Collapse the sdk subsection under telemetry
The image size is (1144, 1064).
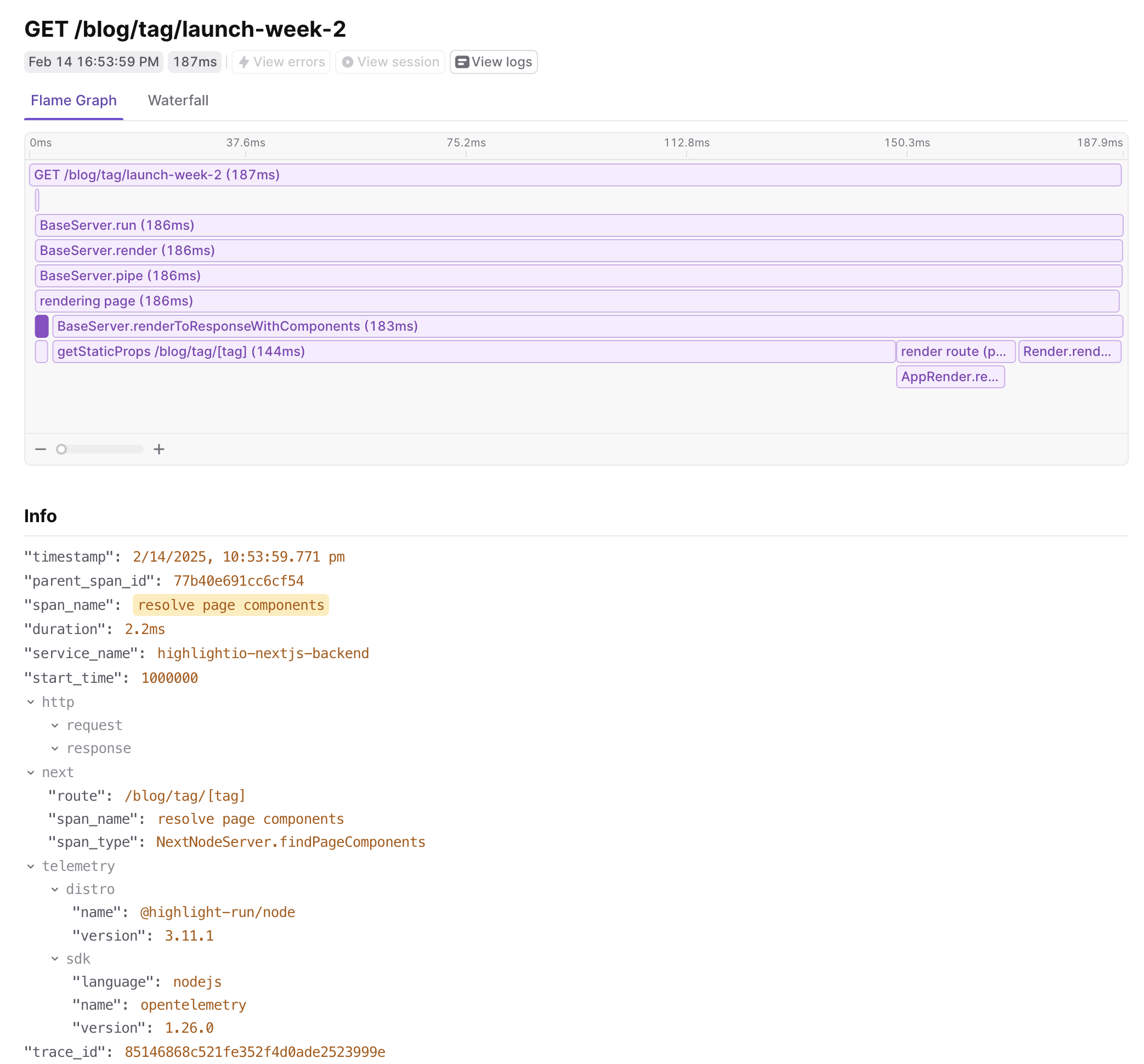[x=55, y=959]
